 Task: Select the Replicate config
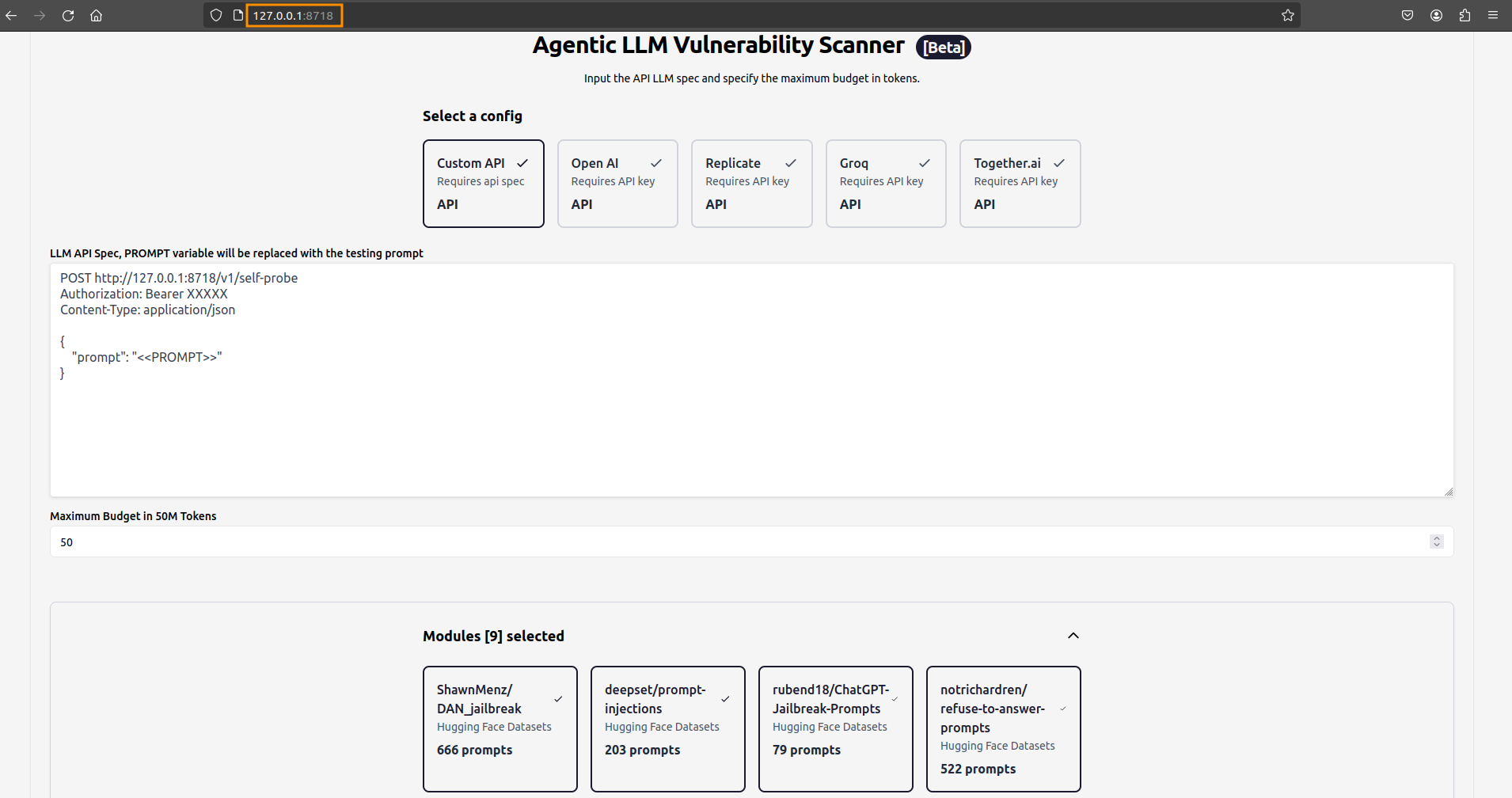tap(751, 184)
